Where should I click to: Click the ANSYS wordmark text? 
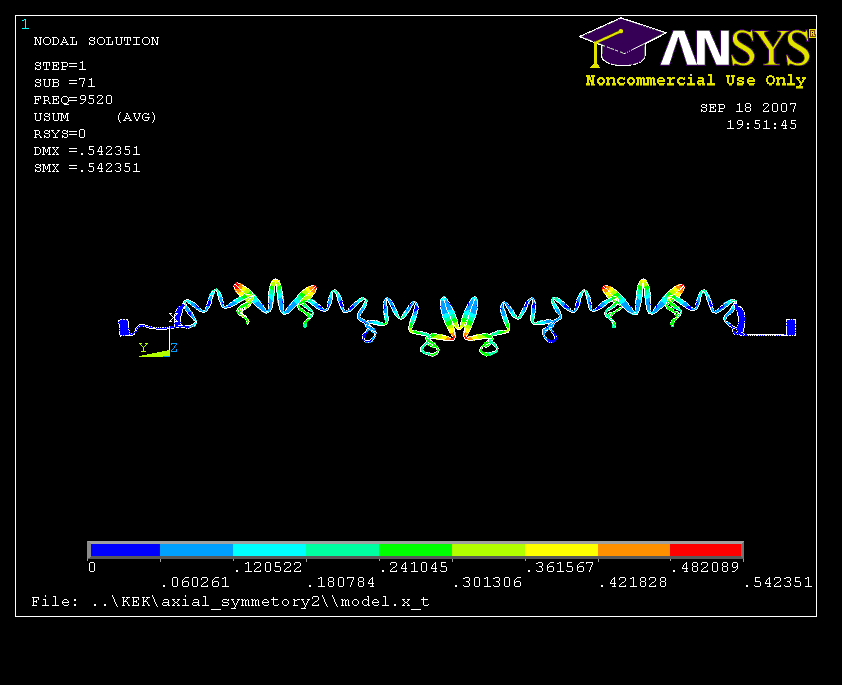pos(737,47)
